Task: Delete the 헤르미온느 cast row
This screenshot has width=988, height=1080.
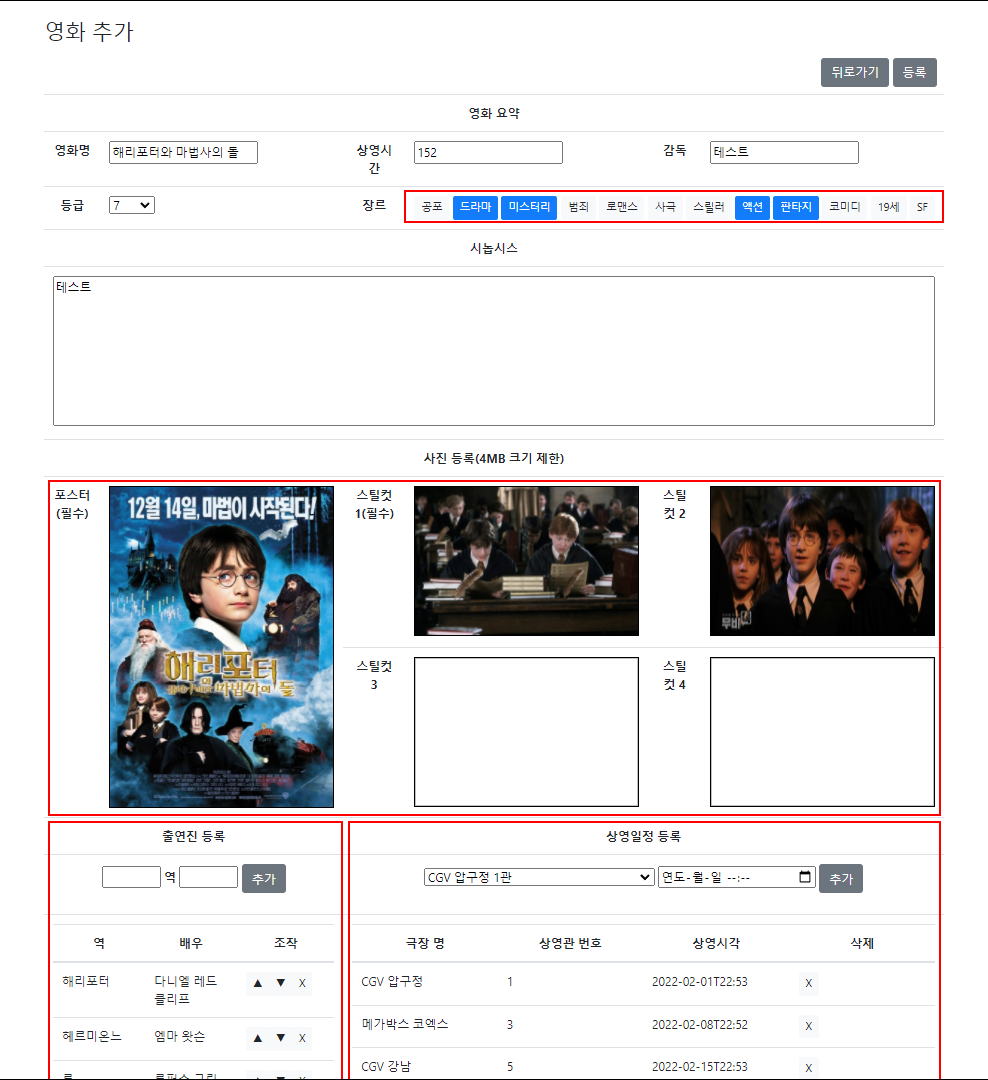Action: point(302,1038)
